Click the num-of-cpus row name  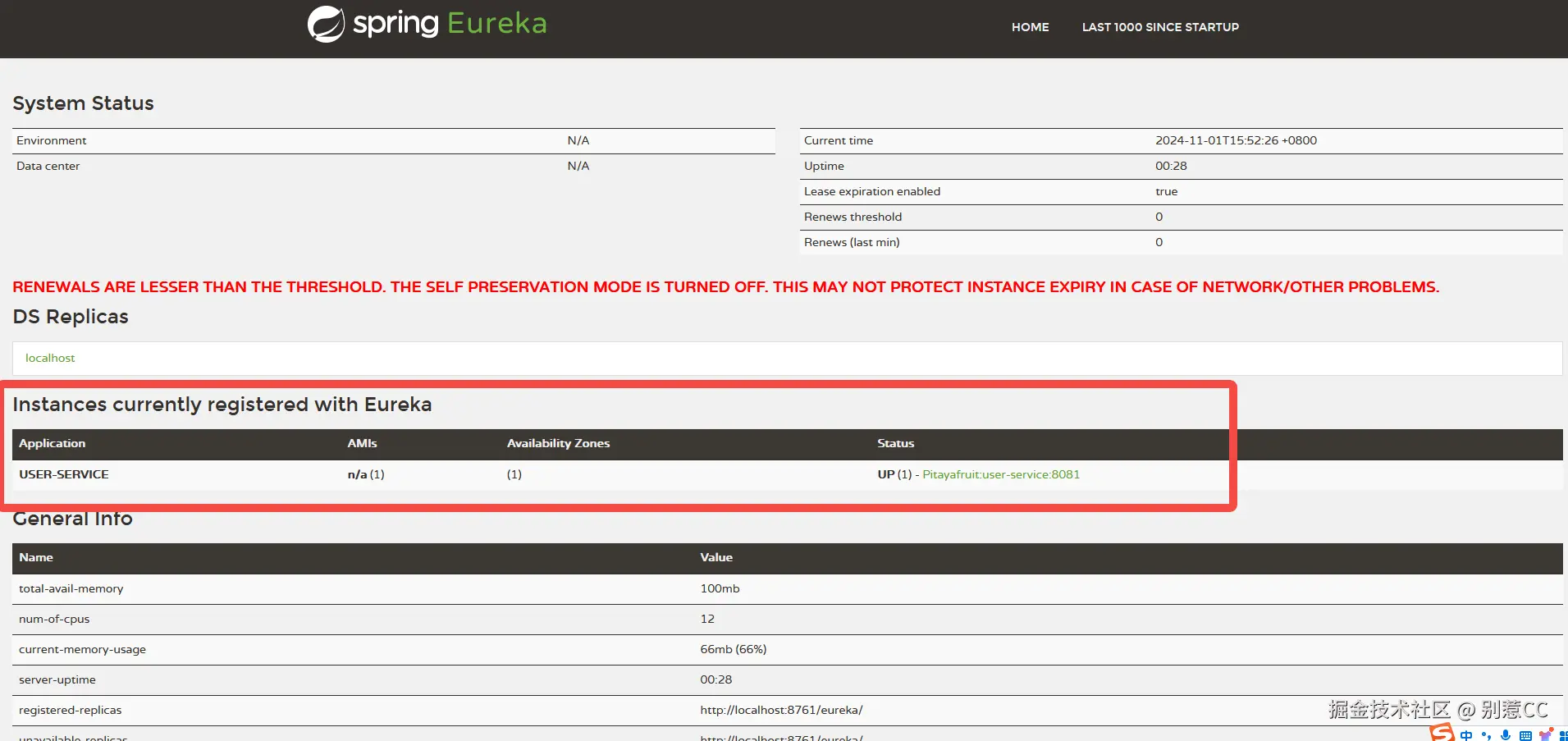click(54, 619)
